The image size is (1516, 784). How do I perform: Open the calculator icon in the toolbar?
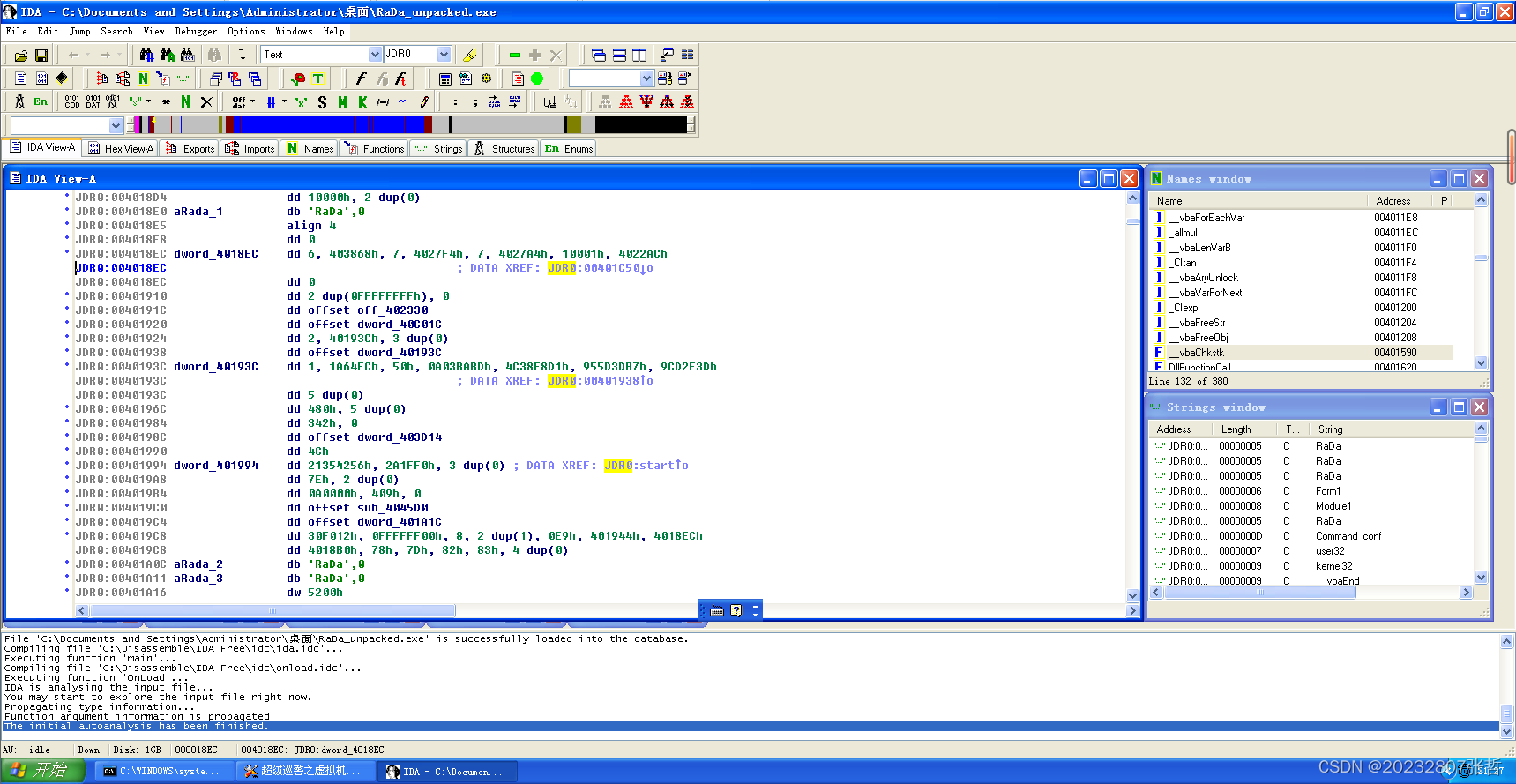(445, 78)
